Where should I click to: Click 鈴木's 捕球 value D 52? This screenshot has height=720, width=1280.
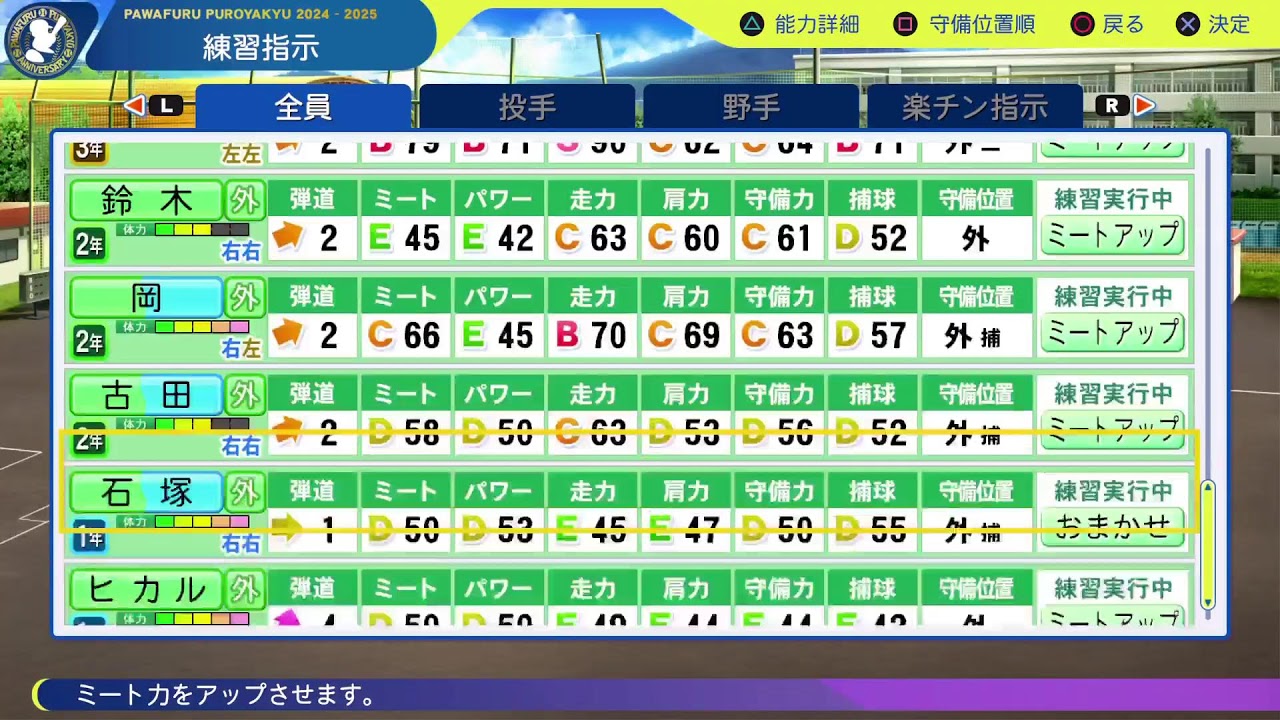coord(872,238)
